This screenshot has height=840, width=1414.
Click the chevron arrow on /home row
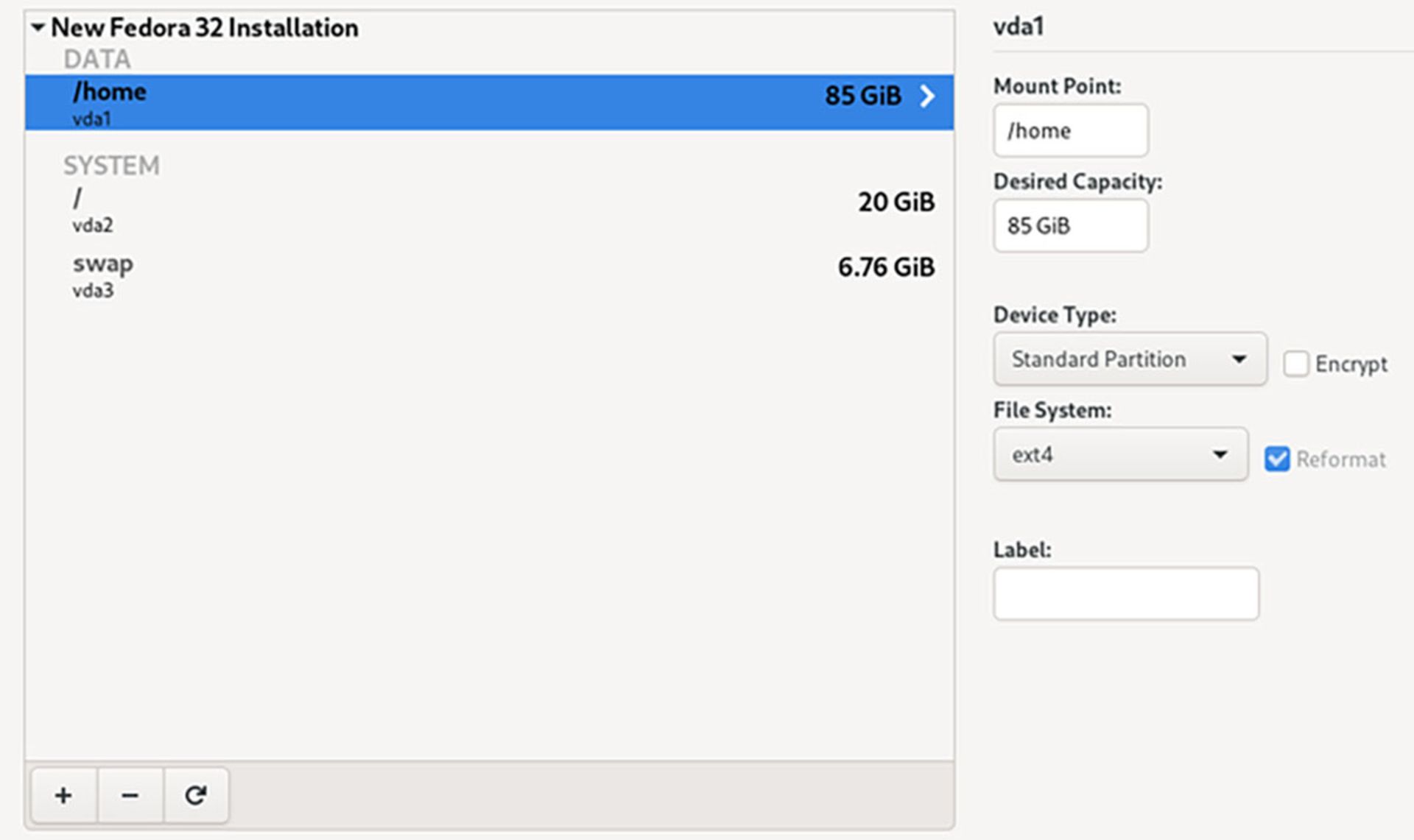[x=927, y=96]
